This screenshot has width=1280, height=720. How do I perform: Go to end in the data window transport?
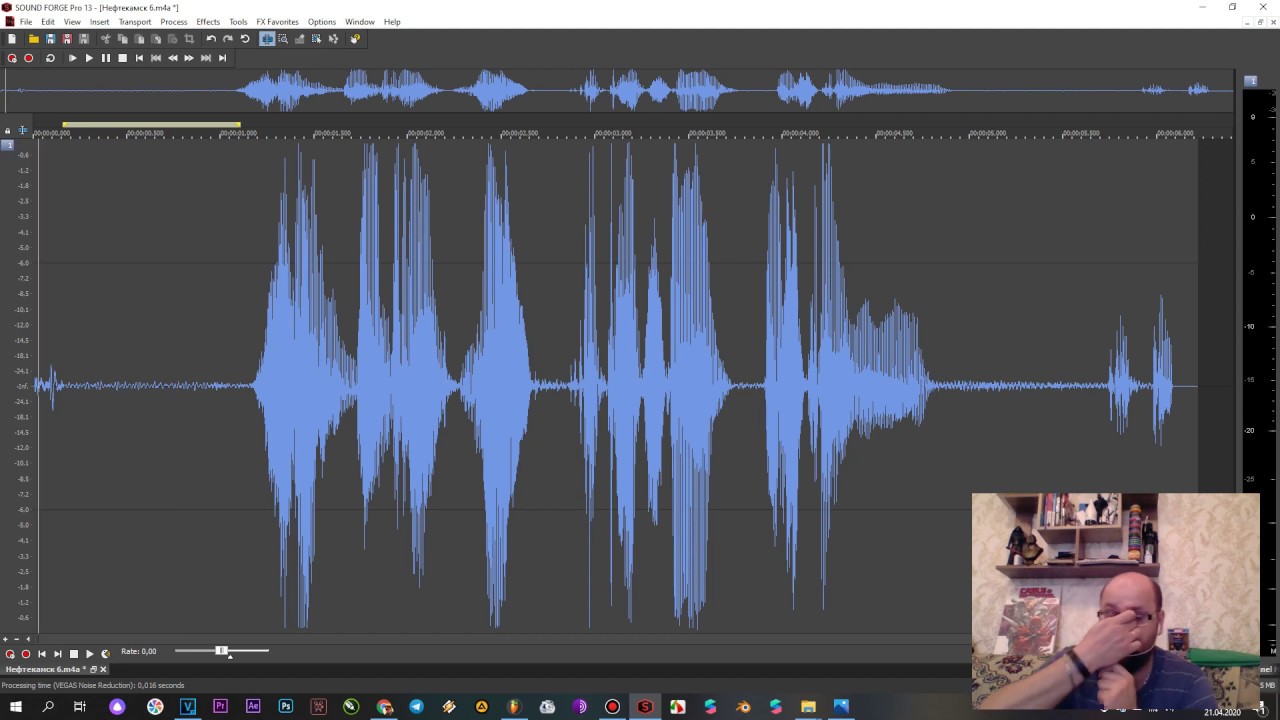point(58,654)
